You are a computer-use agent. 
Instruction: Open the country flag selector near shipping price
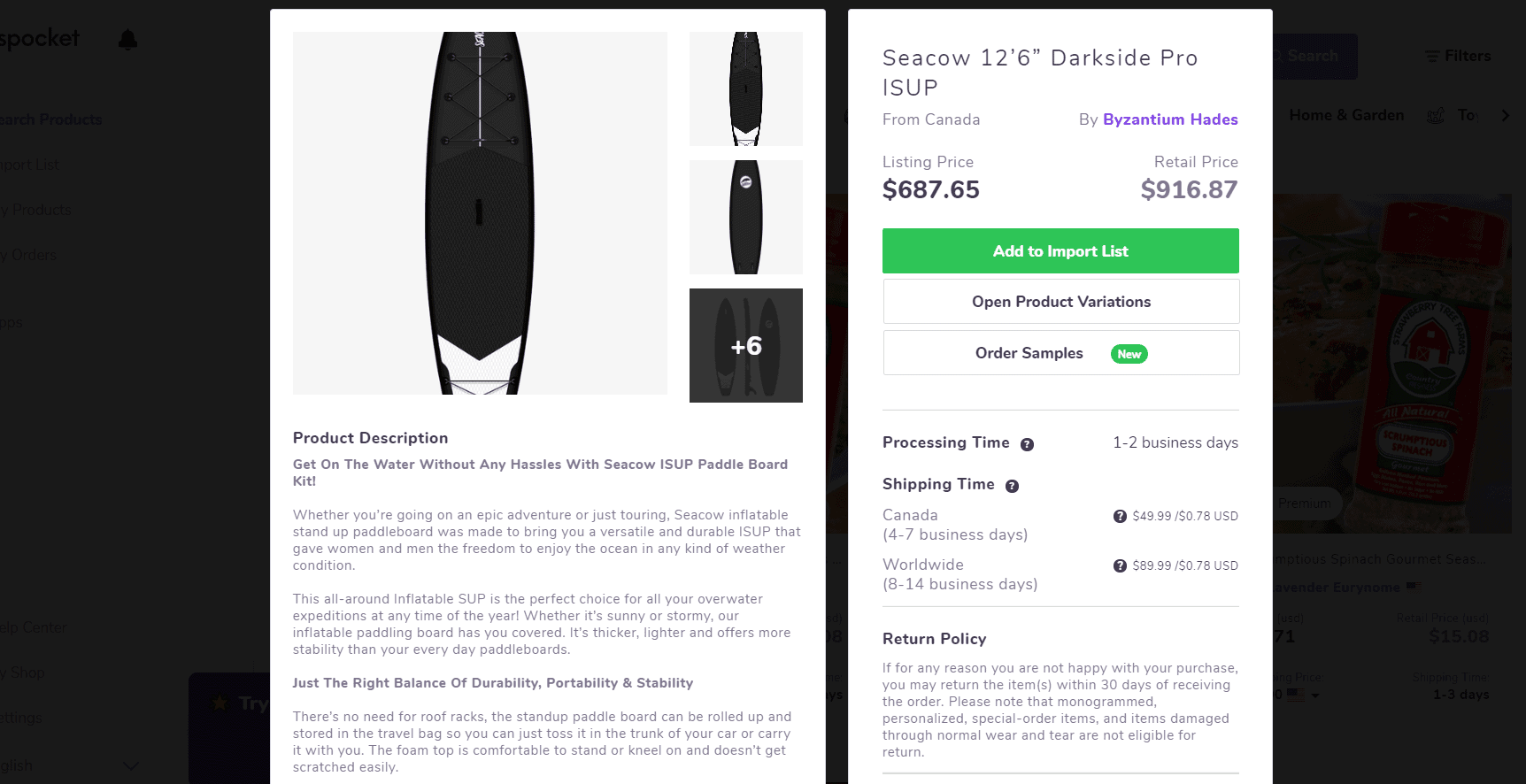click(1299, 695)
